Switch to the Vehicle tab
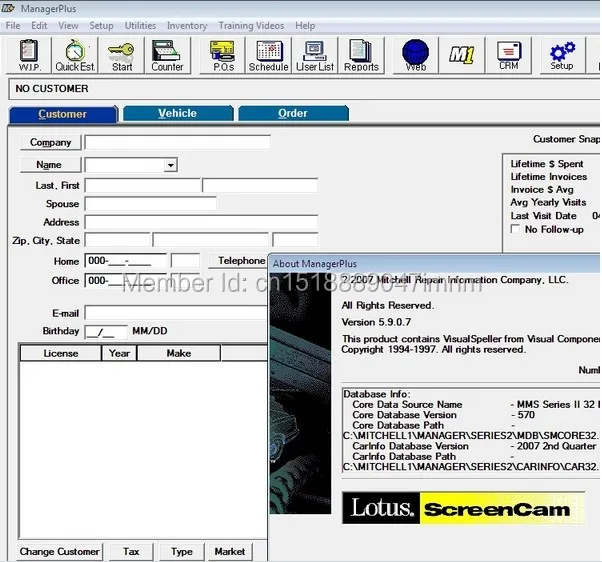This screenshot has height=562, width=602. 178,113
